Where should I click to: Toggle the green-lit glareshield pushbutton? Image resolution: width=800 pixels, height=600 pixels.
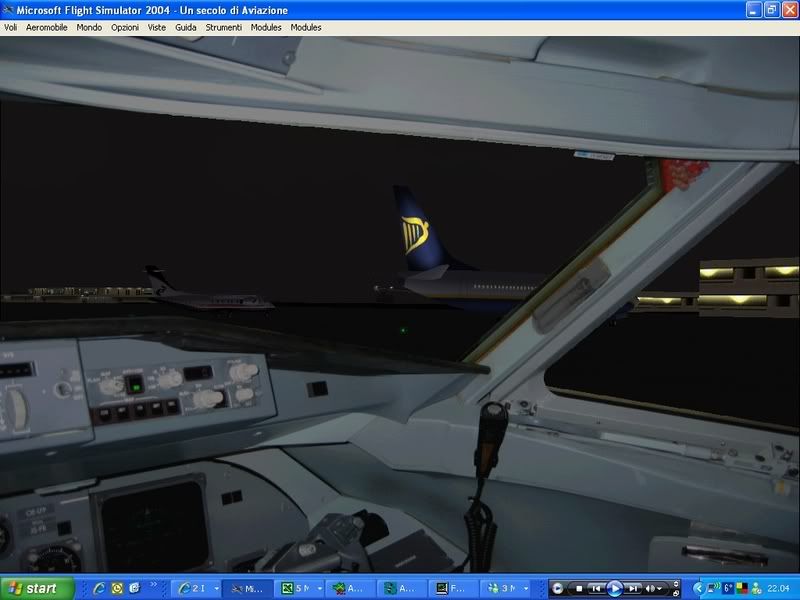(135, 384)
